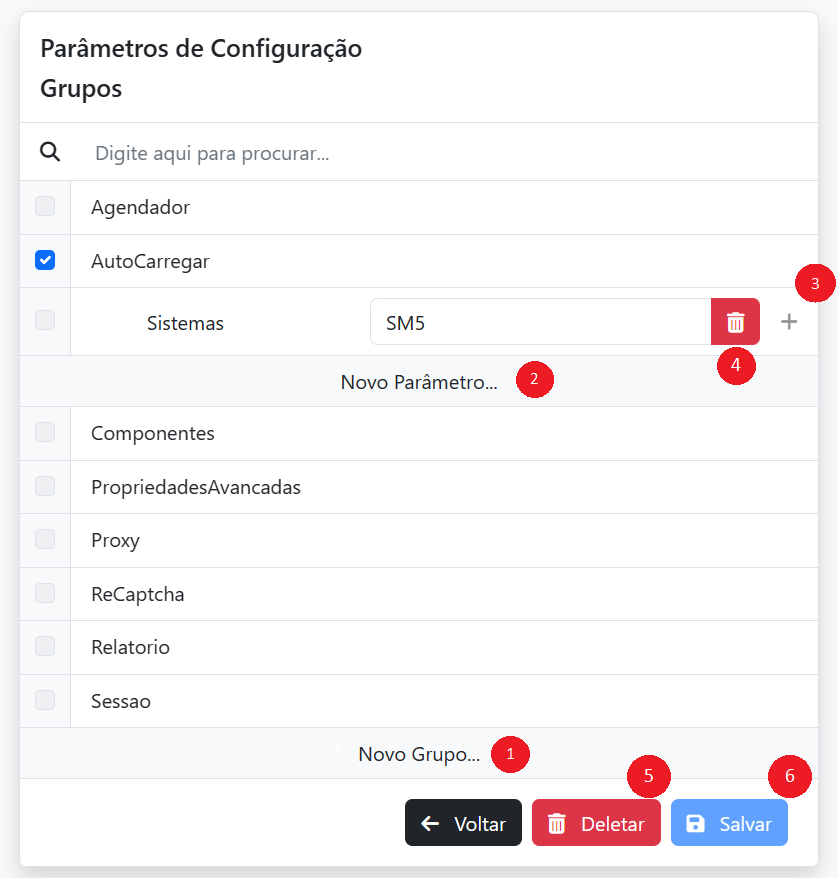Collapse the AutoCarregar group row

(x=150, y=262)
